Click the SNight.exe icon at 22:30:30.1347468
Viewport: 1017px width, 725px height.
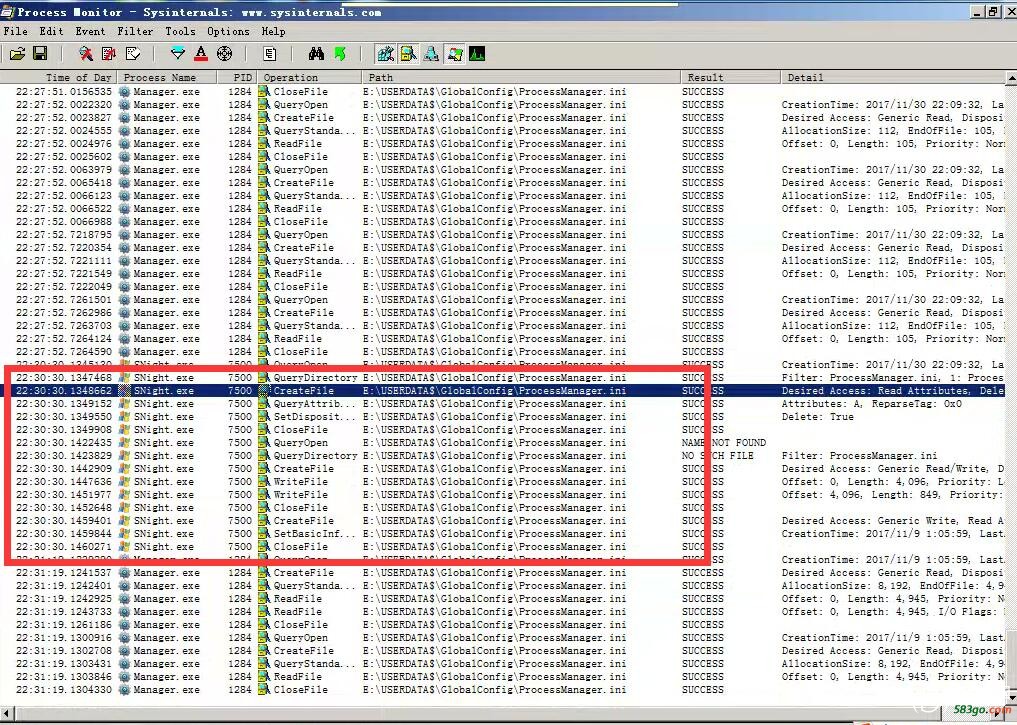(x=125, y=377)
